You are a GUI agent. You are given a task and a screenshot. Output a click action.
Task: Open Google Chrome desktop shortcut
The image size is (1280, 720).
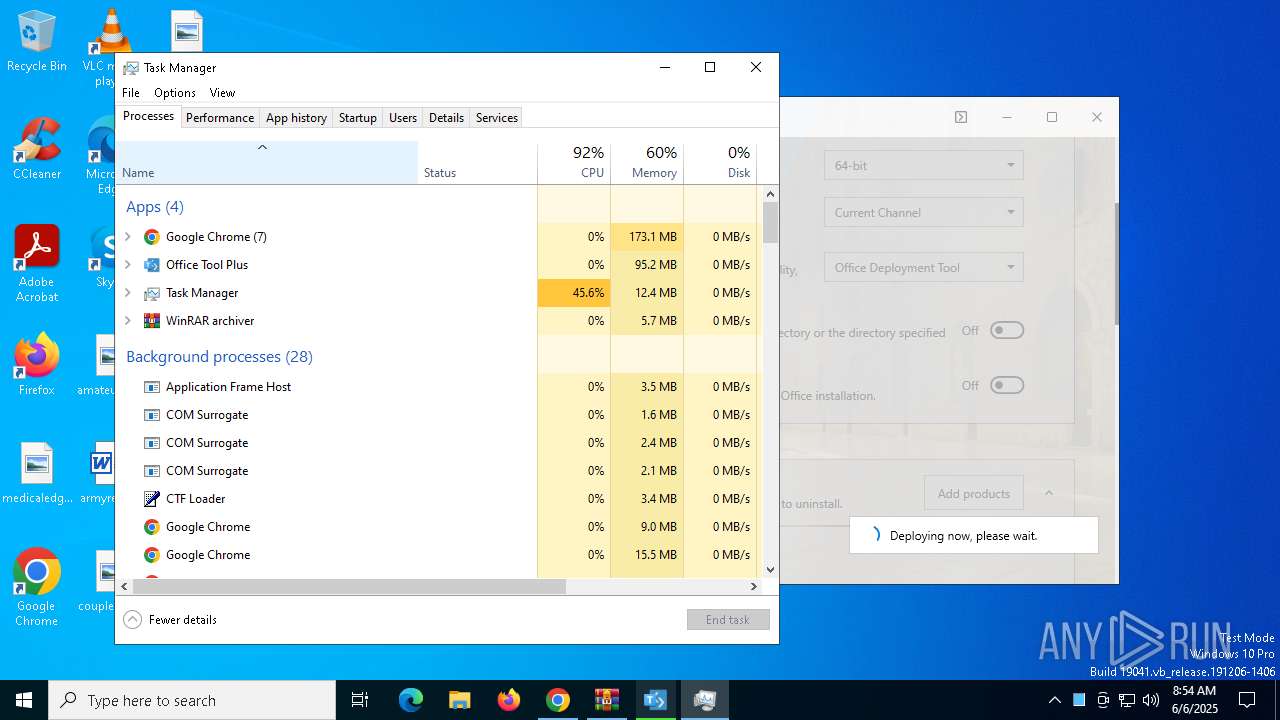coord(36,587)
